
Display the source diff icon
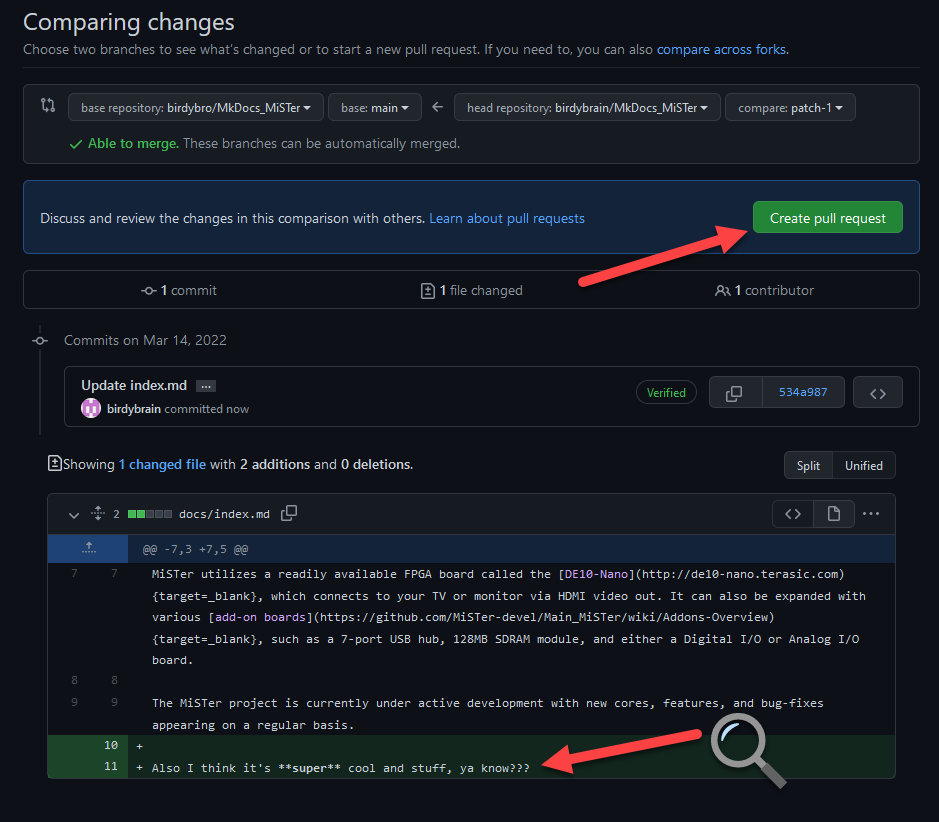pyautogui.click(x=792, y=514)
